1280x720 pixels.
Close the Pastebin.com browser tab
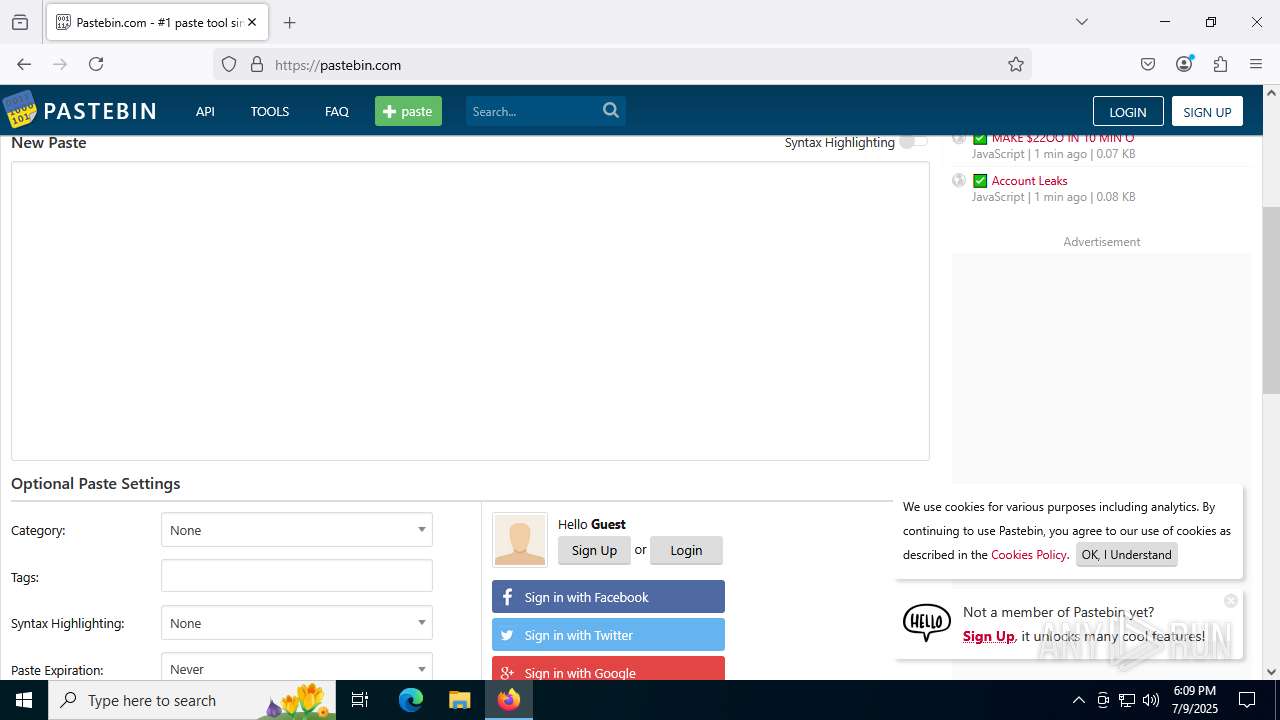tap(252, 22)
